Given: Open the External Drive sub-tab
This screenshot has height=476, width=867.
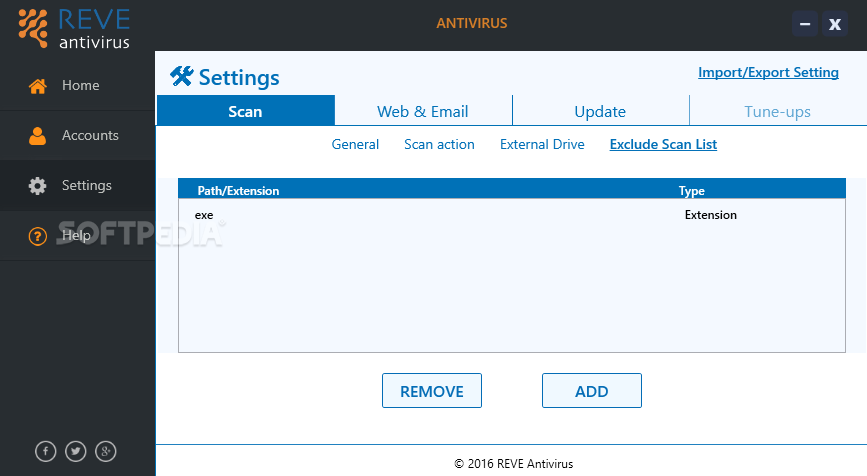Looking at the screenshot, I should 542,144.
